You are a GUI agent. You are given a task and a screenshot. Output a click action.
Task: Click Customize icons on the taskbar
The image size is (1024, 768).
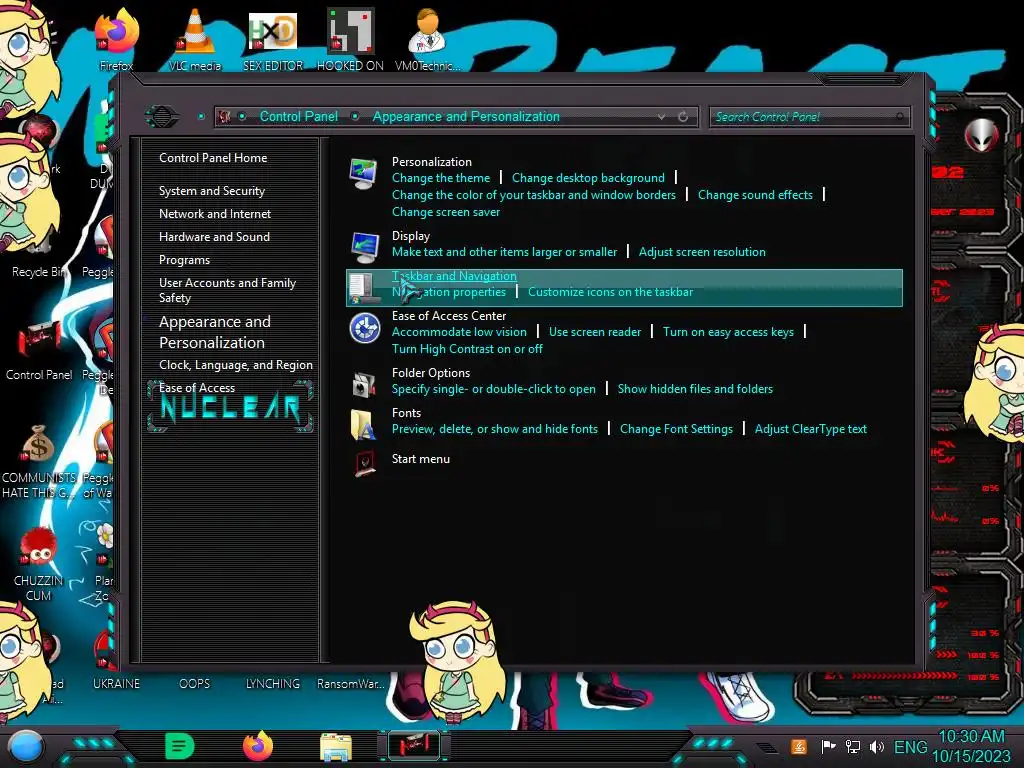[610, 292]
